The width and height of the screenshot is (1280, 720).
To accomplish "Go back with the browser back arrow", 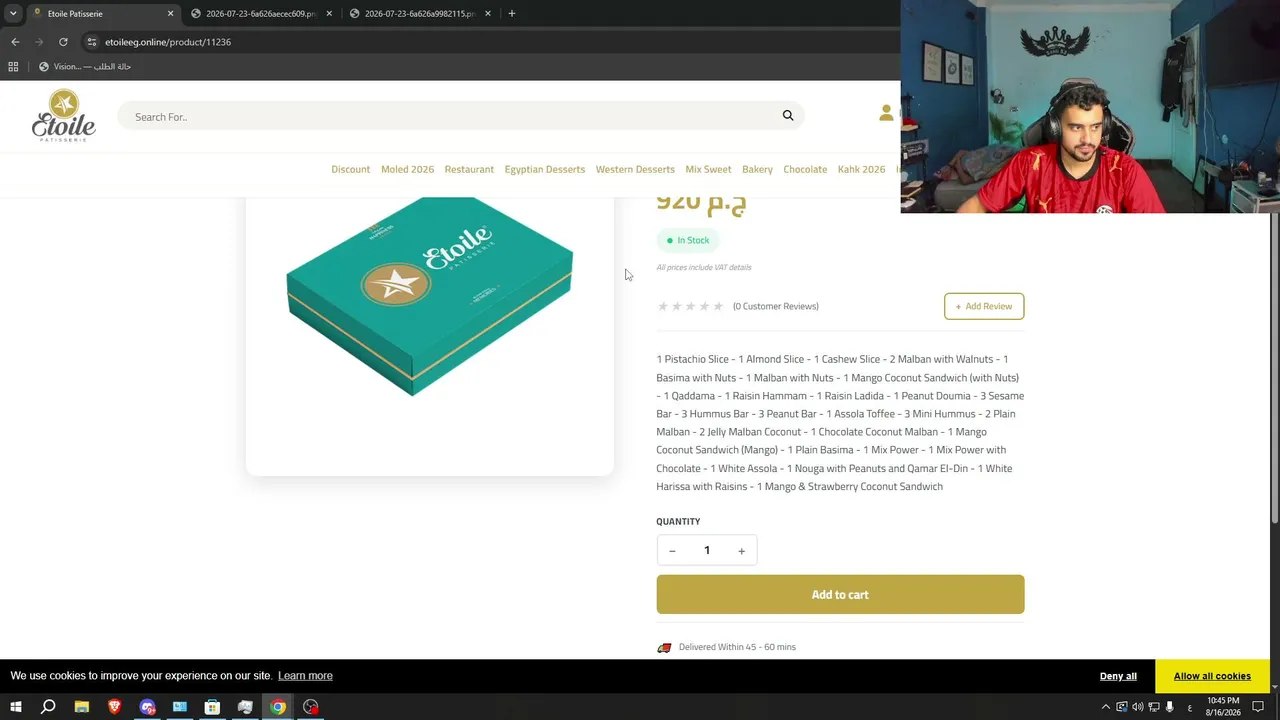I will click(x=15, y=42).
